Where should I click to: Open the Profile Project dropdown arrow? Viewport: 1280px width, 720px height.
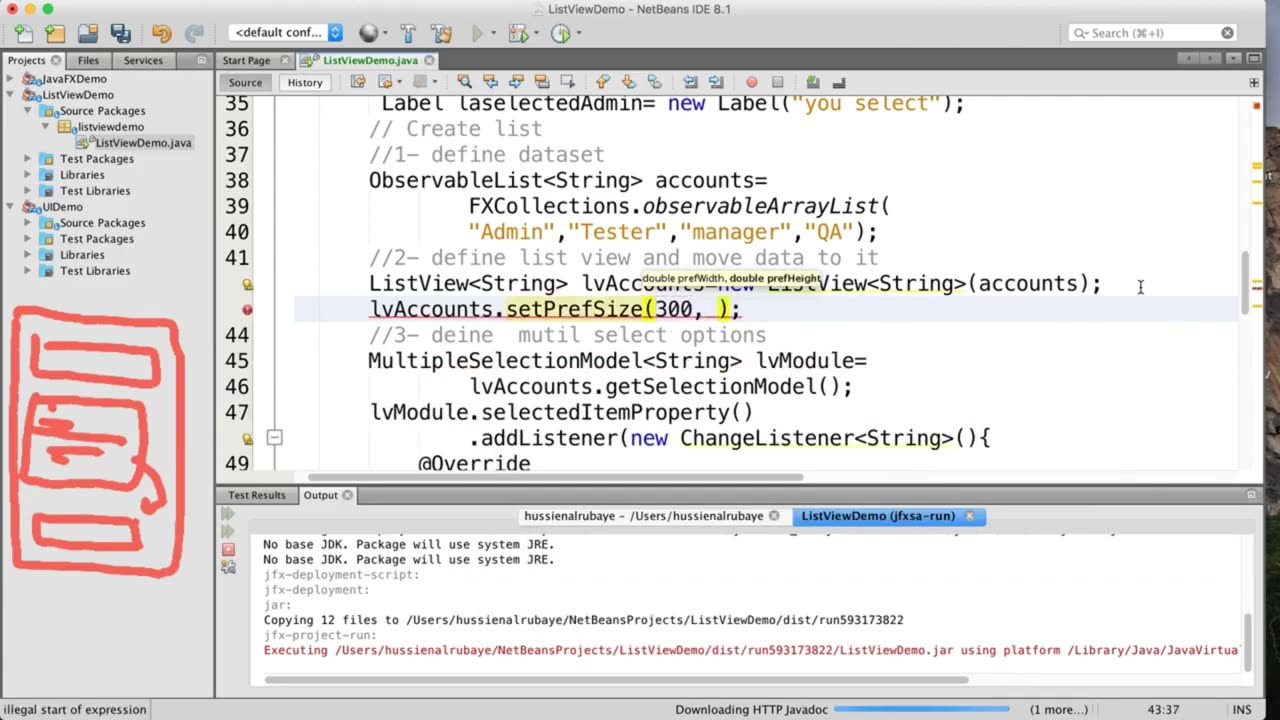pos(578,33)
